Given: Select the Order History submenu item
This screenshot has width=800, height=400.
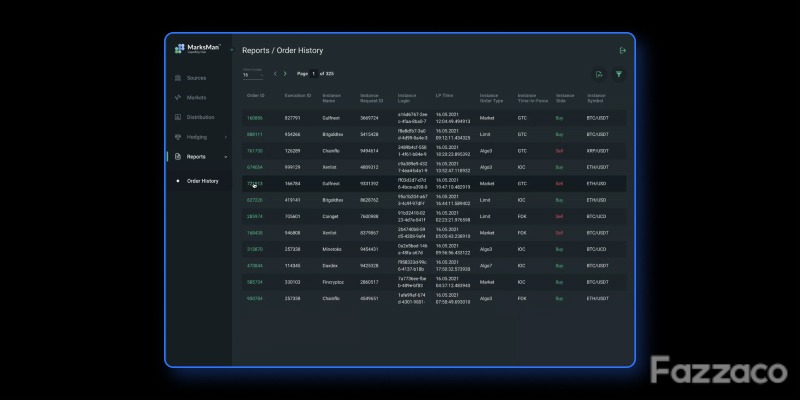Looking at the screenshot, I should coord(203,181).
